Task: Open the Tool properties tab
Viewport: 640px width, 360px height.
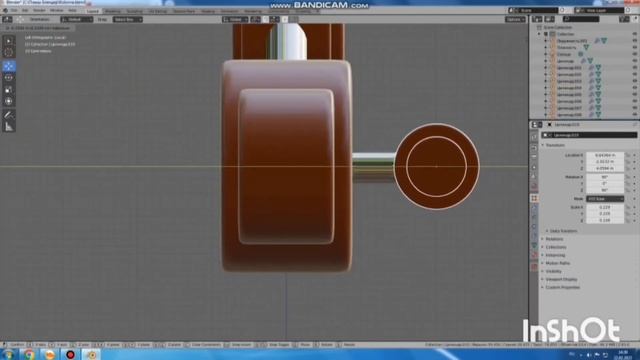Action: 534,137
